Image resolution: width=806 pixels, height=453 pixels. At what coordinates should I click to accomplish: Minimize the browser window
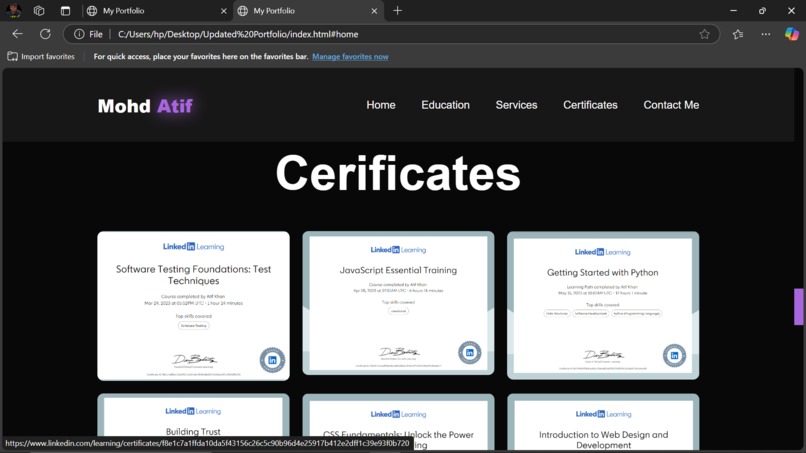(x=734, y=11)
